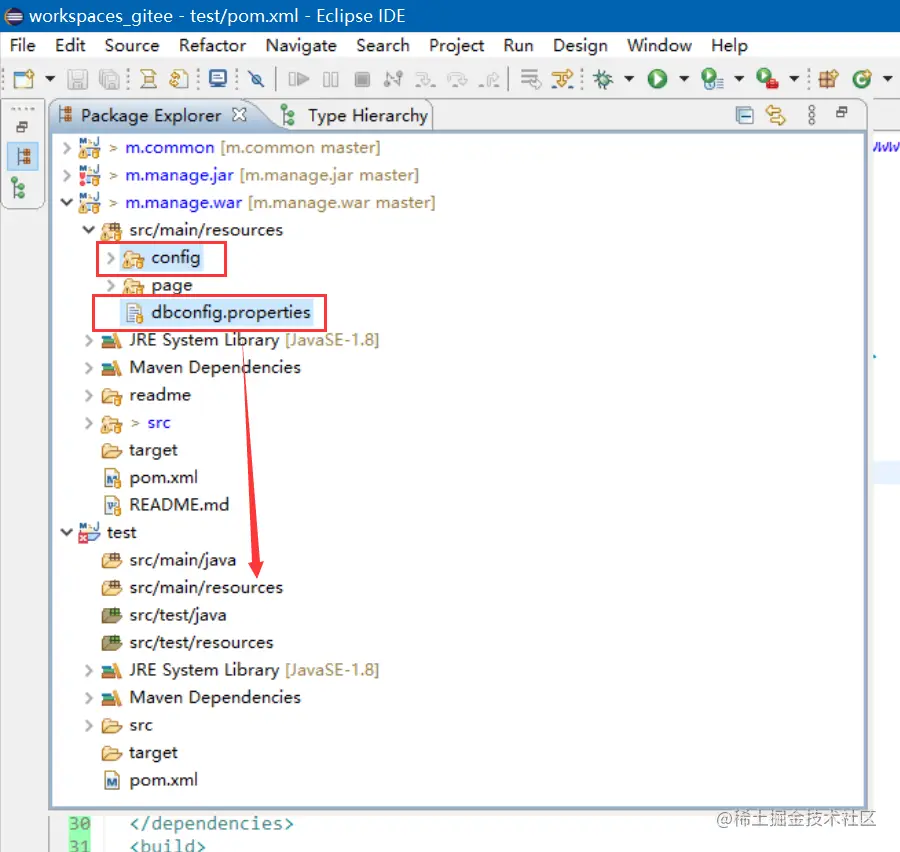This screenshot has width=900, height=852.
Task: Open the Debug dropdown arrow
Action: click(x=629, y=79)
